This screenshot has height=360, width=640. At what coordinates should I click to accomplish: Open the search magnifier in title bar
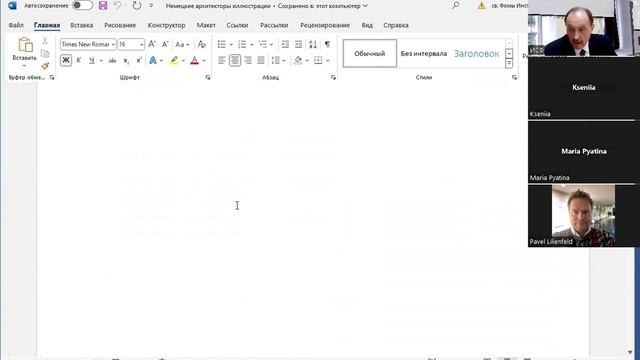point(456,5)
